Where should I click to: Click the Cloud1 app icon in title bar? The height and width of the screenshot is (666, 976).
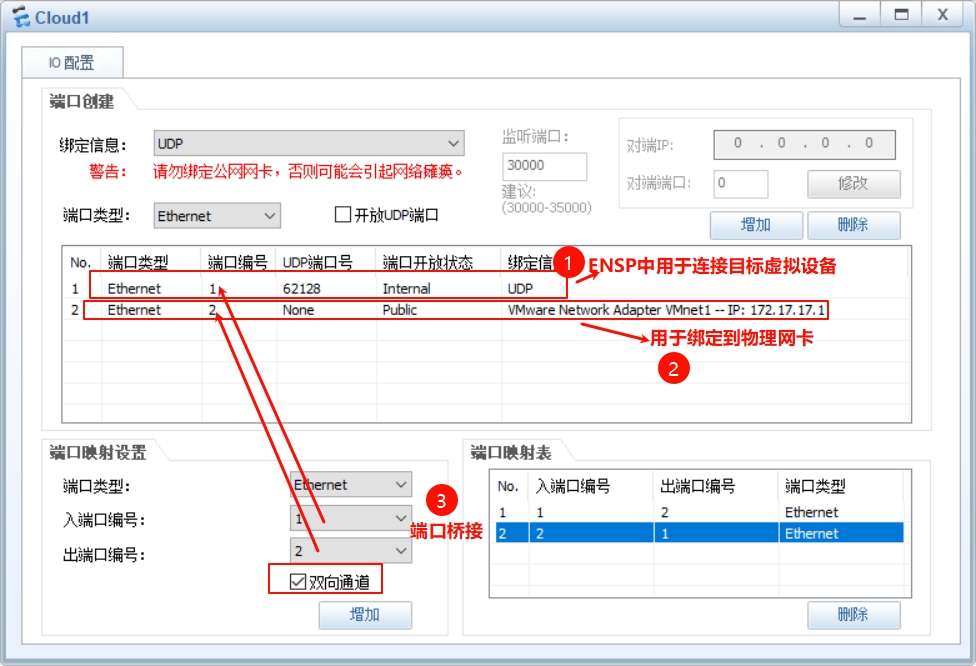[x=21, y=17]
